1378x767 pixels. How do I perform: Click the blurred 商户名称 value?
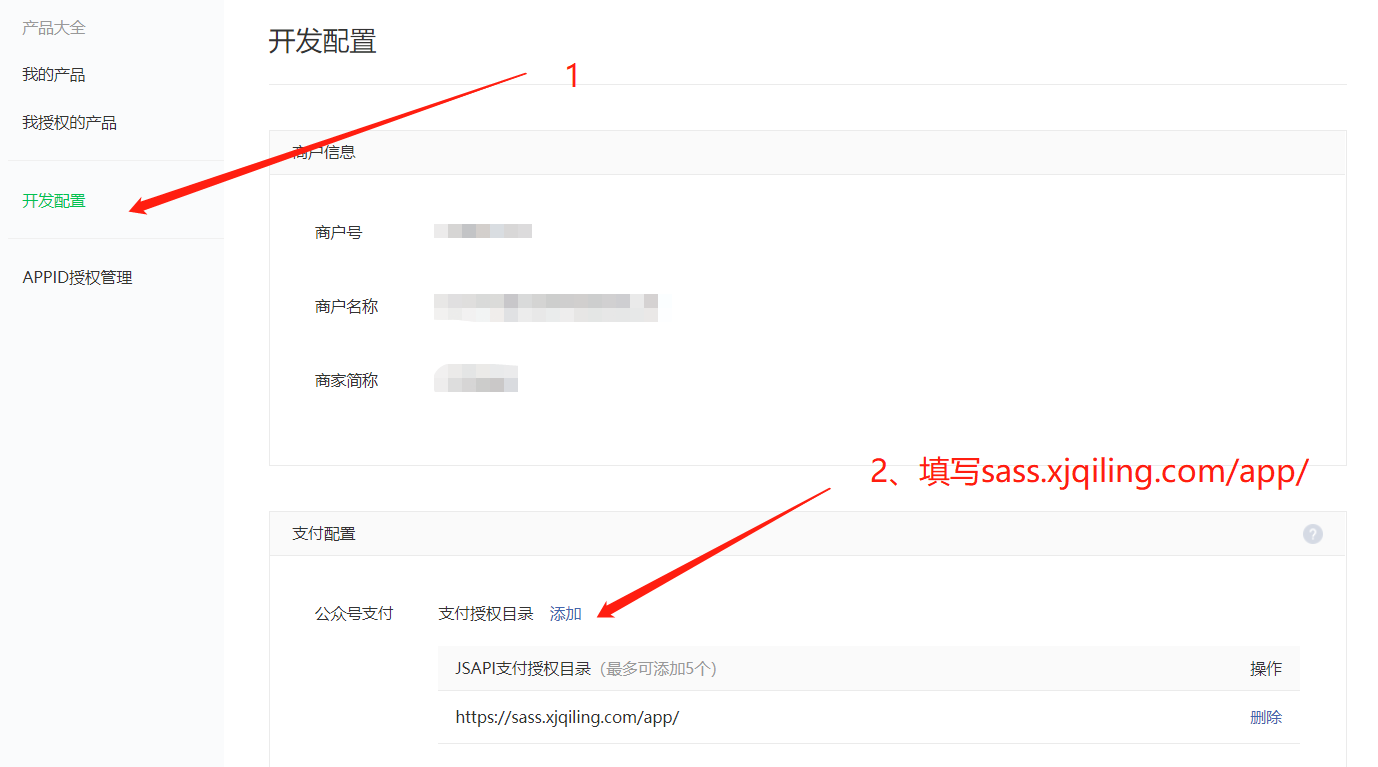546,307
